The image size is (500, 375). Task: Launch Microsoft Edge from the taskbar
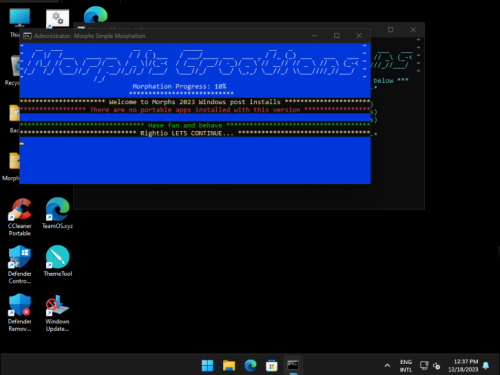click(250, 366)
